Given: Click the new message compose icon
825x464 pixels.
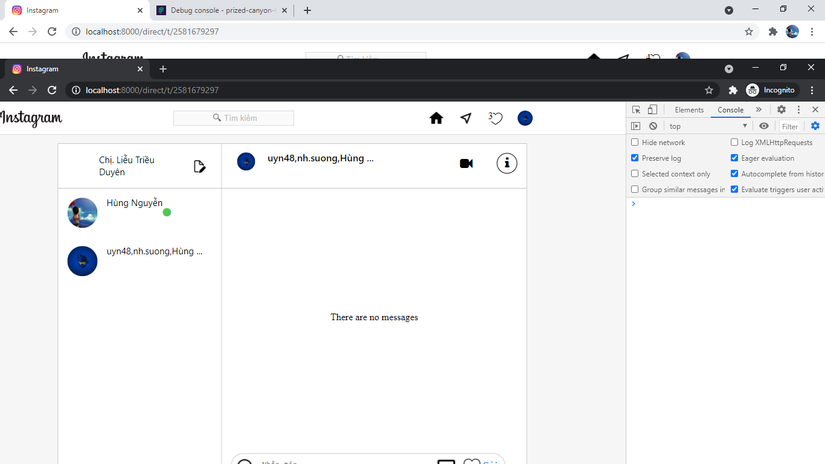Looking at the screenshot, I should point(199,166).
